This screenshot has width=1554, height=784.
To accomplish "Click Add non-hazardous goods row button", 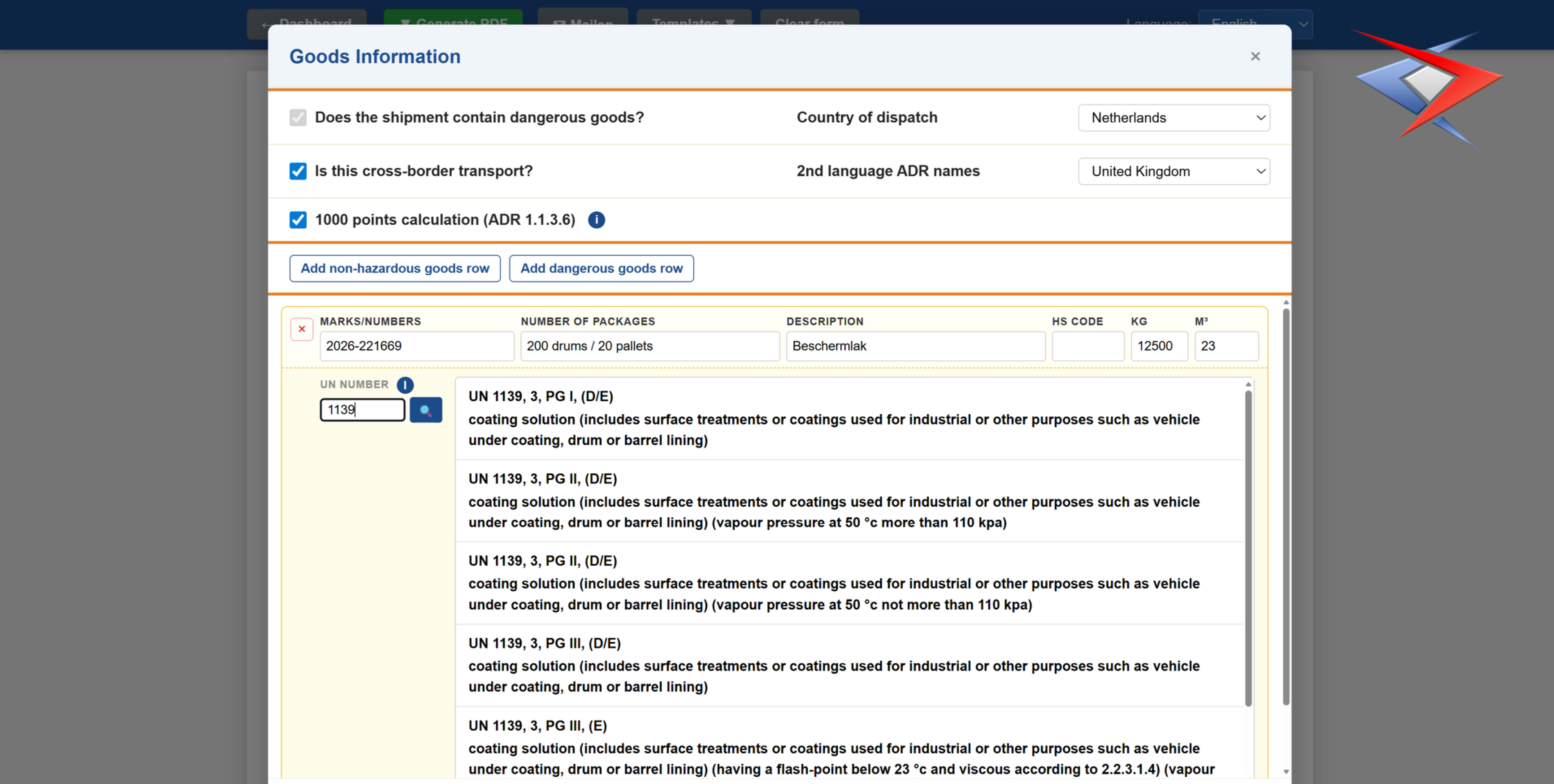I will 394,269.
